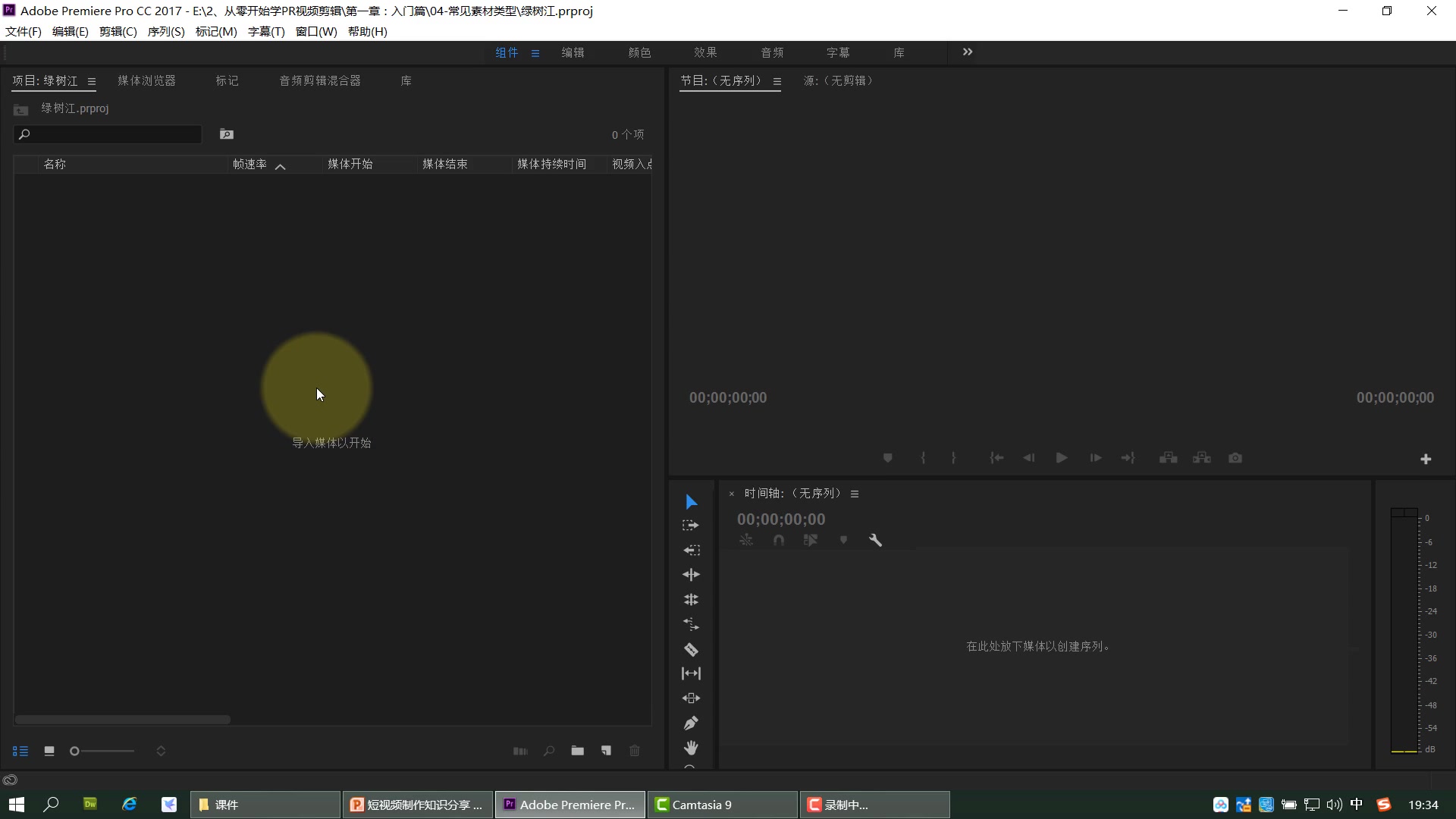Click the Export Frame camera icon

(x=1235, y=458)
